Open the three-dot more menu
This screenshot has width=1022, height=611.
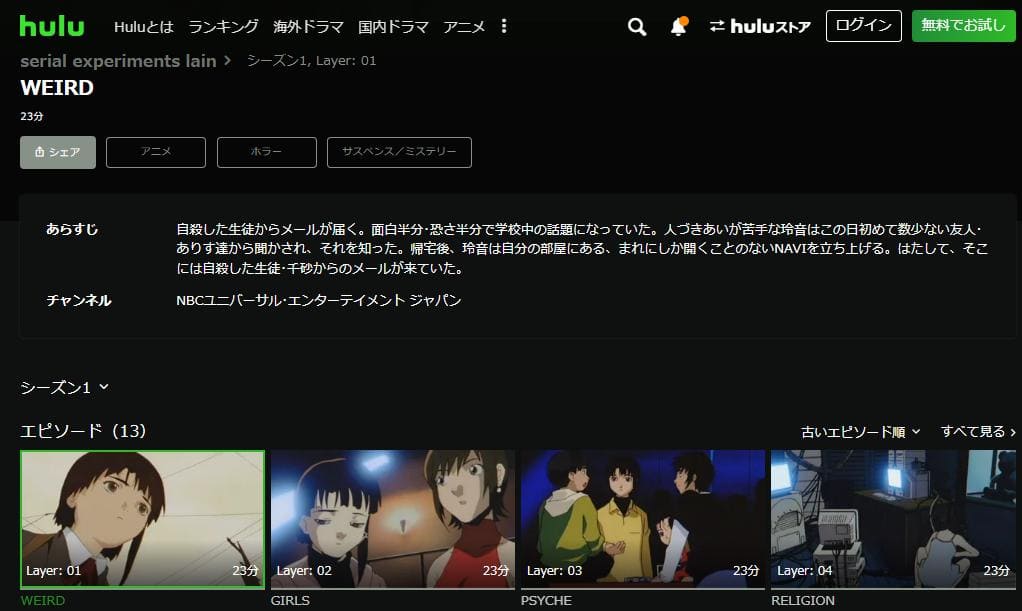tap(504, 26)
